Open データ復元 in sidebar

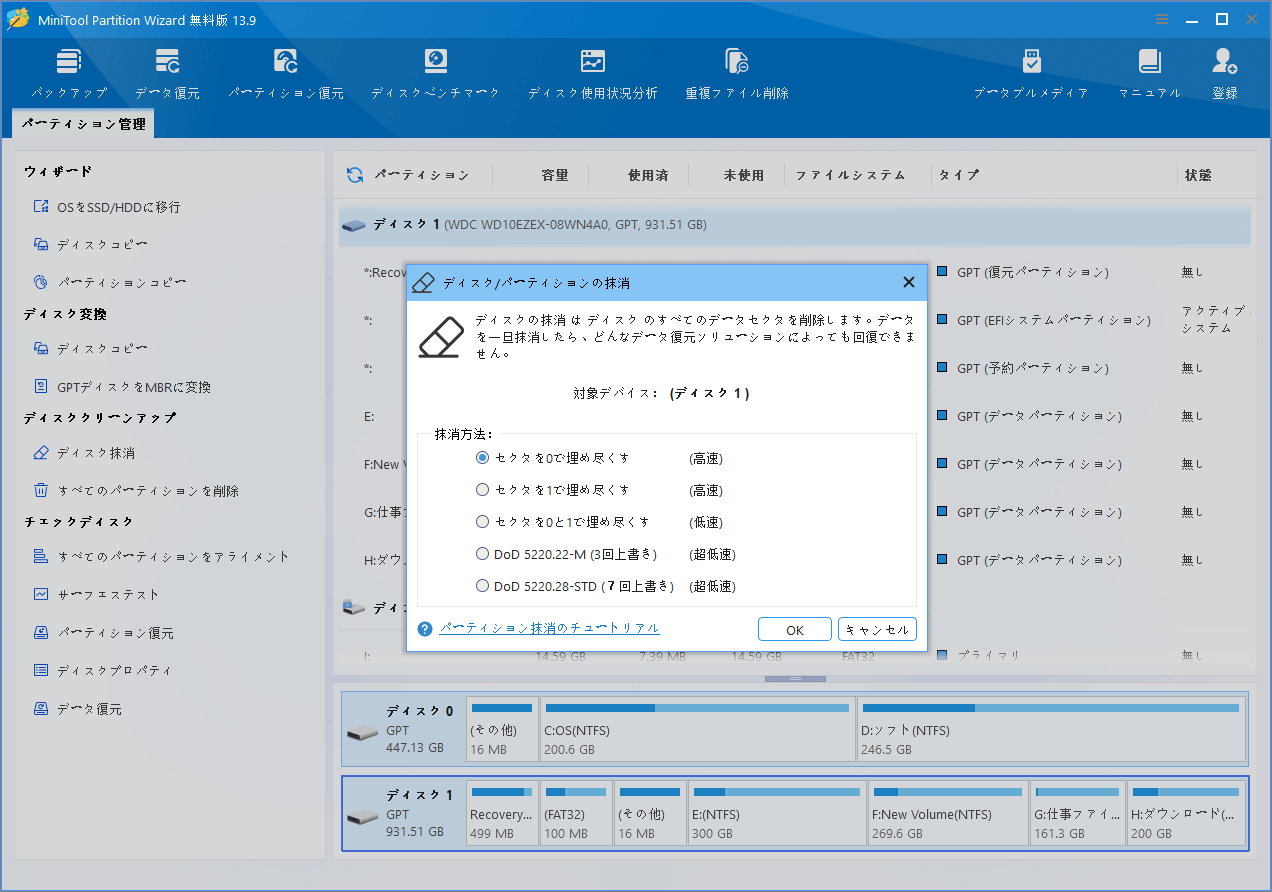(78, 709)
